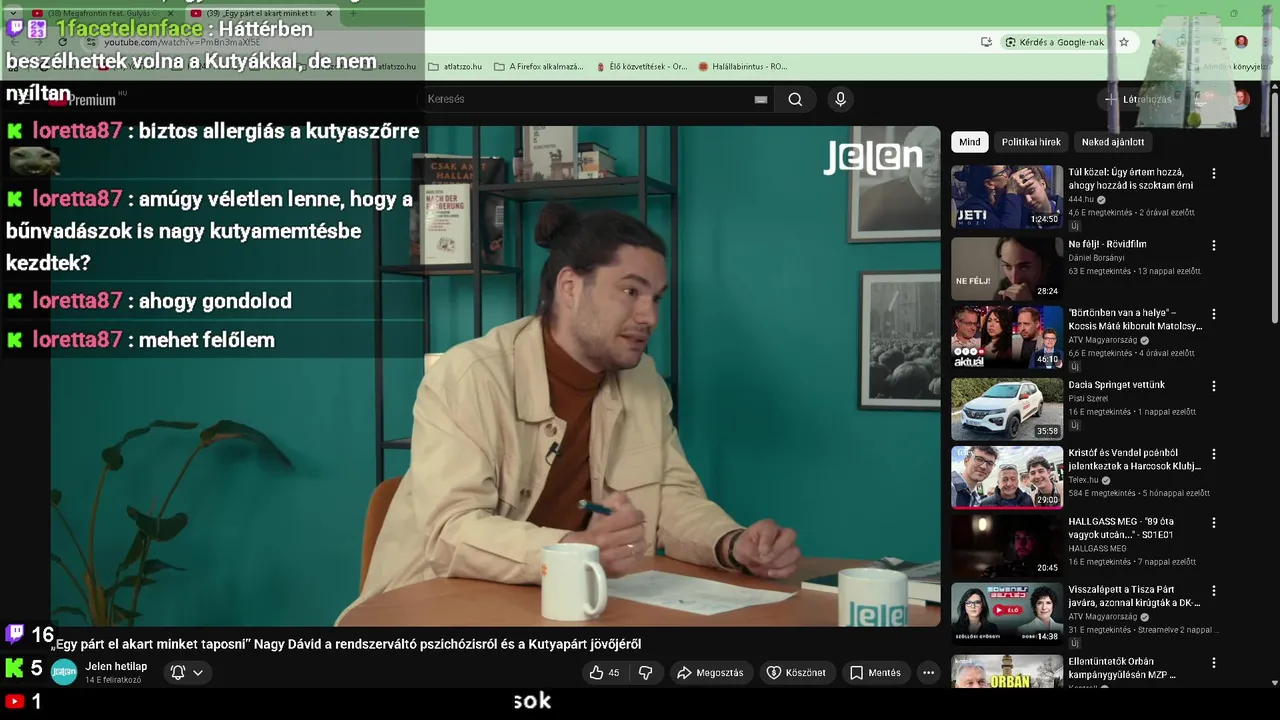Click the video title 'Egy párt el akart minket taposni'

click(x=346, y=644)
